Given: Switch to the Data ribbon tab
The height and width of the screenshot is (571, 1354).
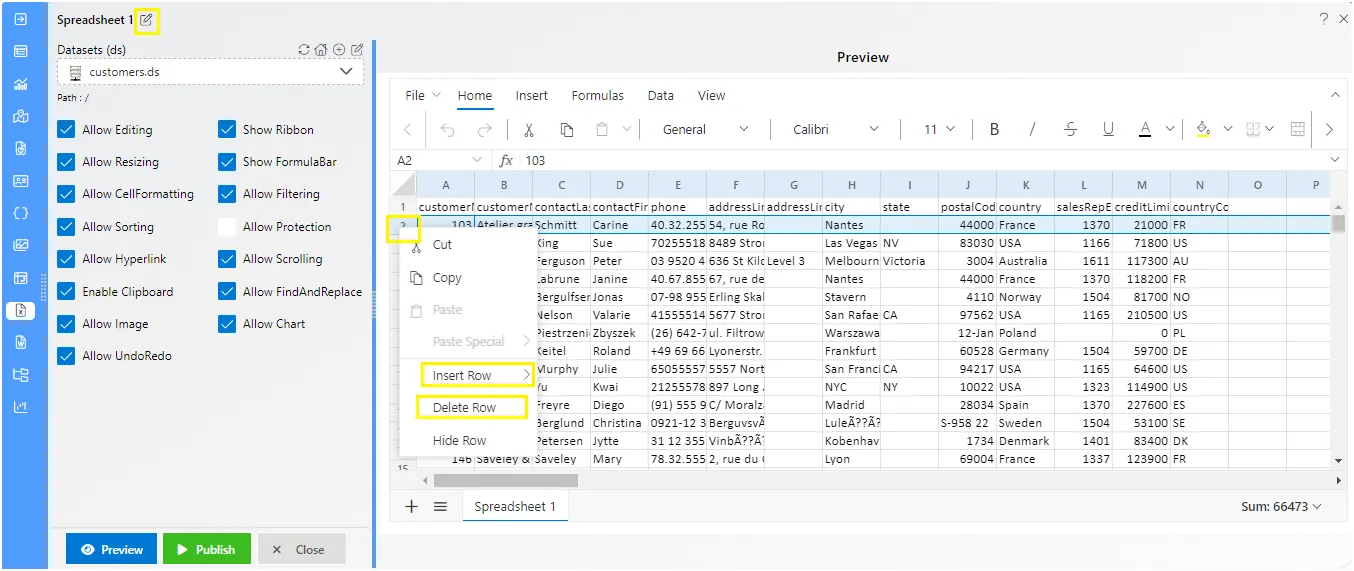Looking at the screenshot, I should 660,96.
